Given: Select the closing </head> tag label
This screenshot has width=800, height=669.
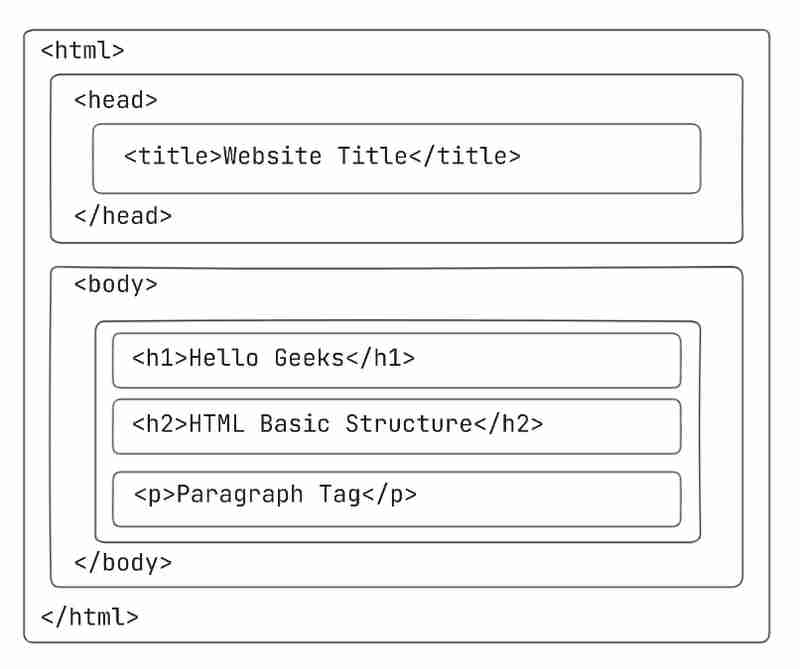Looking at the screenshot, I should [x=123, y=216].
